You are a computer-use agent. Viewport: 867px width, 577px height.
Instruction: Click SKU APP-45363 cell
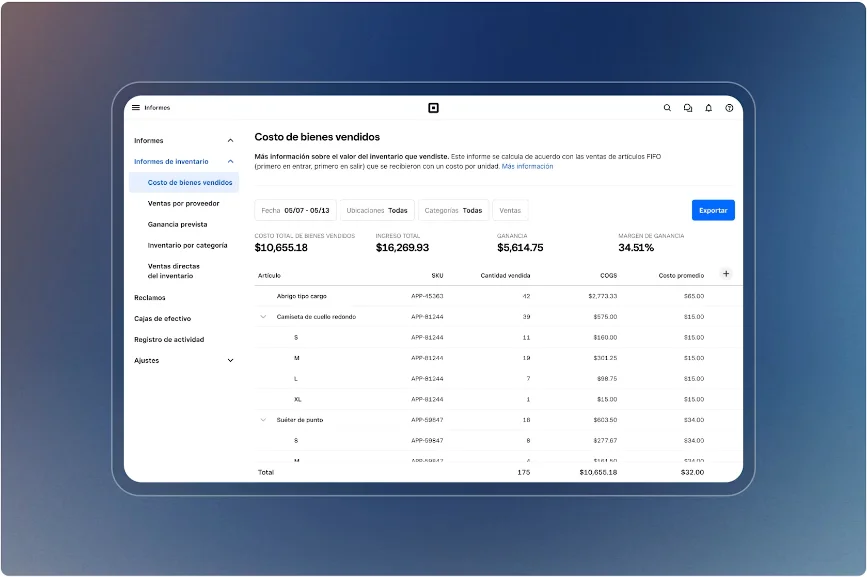(x=427, y=296)
